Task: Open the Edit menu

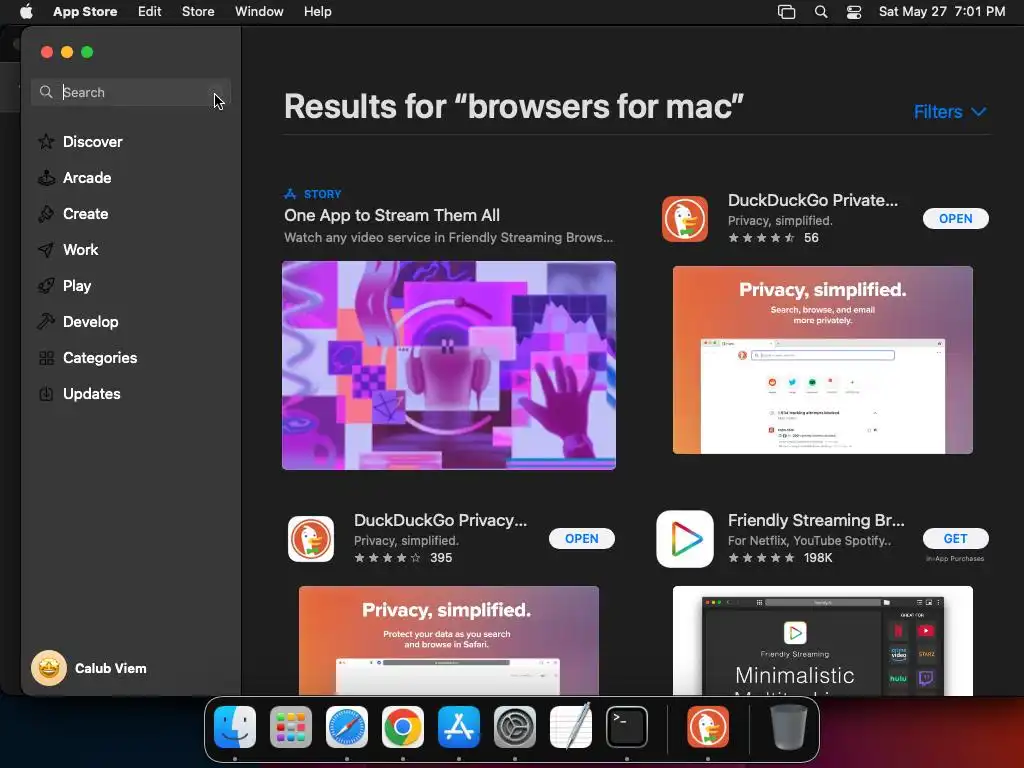Action: click(150, 12)
